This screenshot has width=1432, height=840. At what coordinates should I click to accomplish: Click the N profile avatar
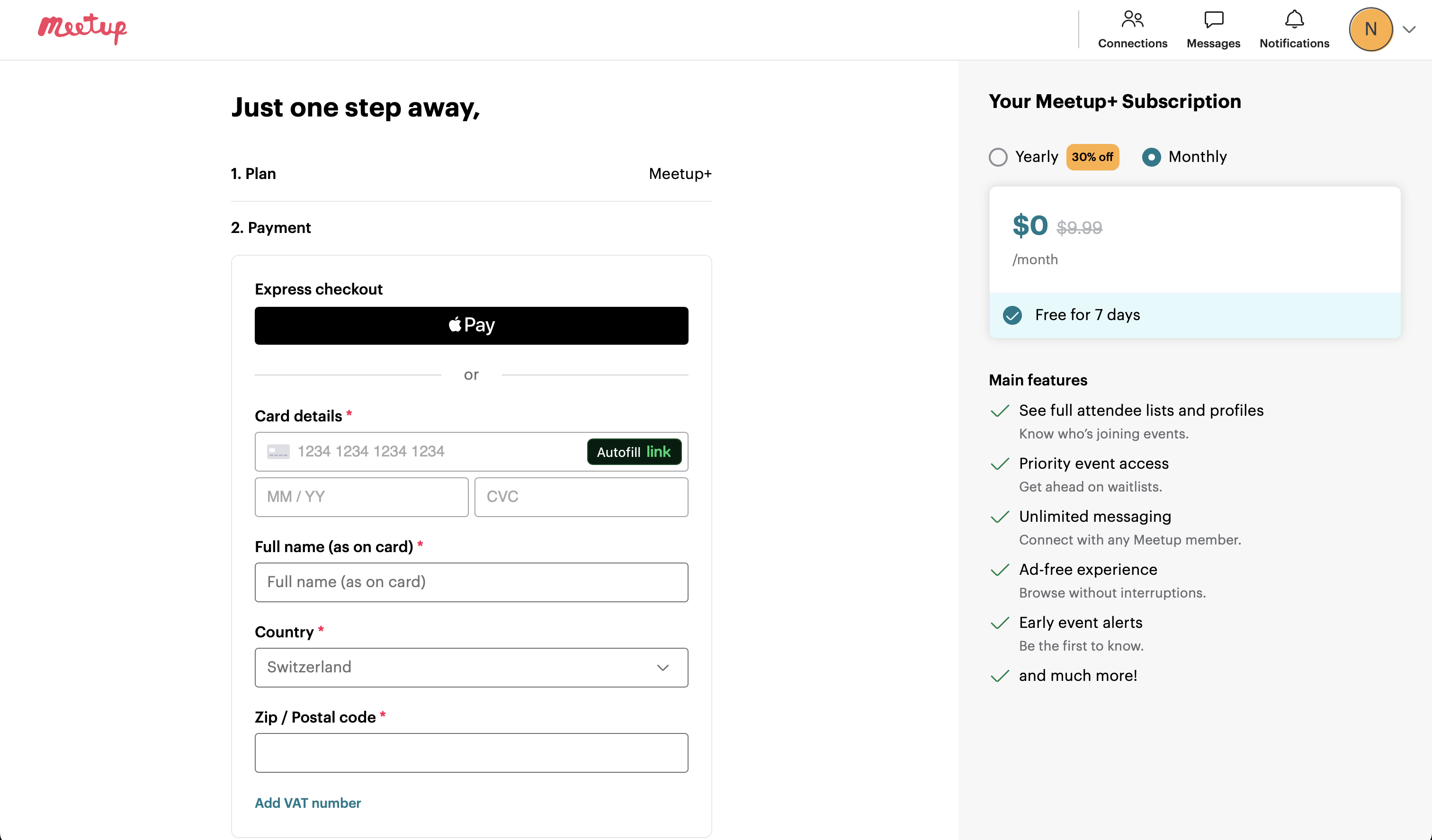1370,29
